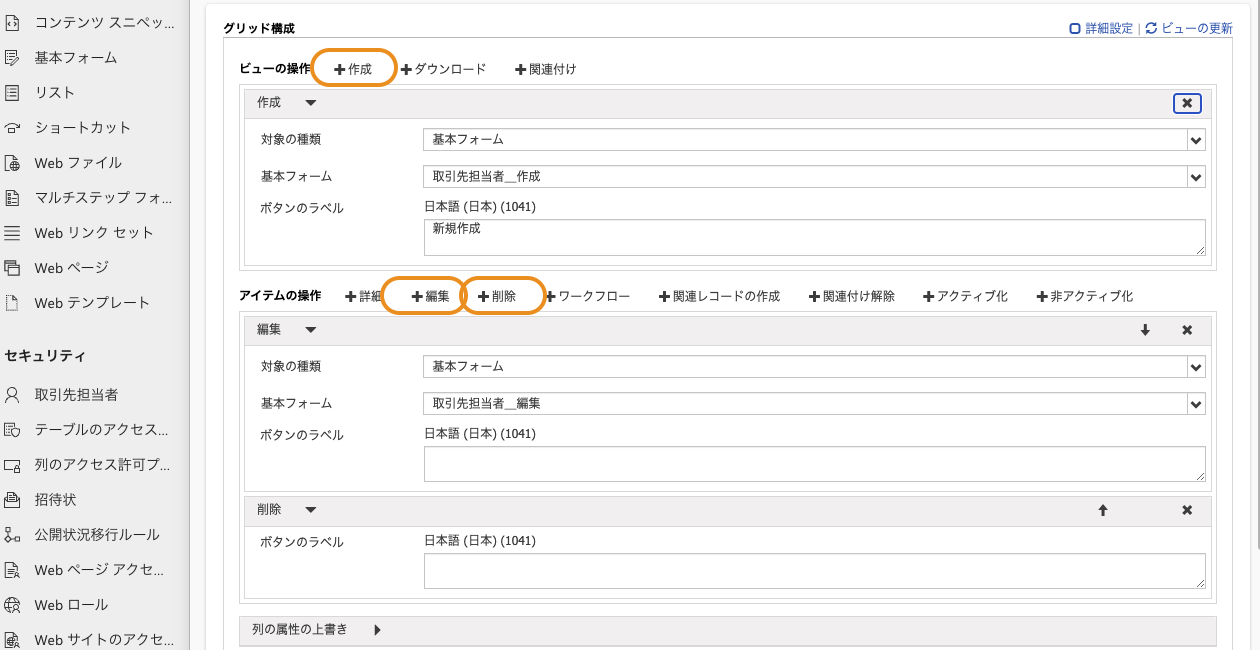Open Web ロール in the sidebar

(71, 605)
